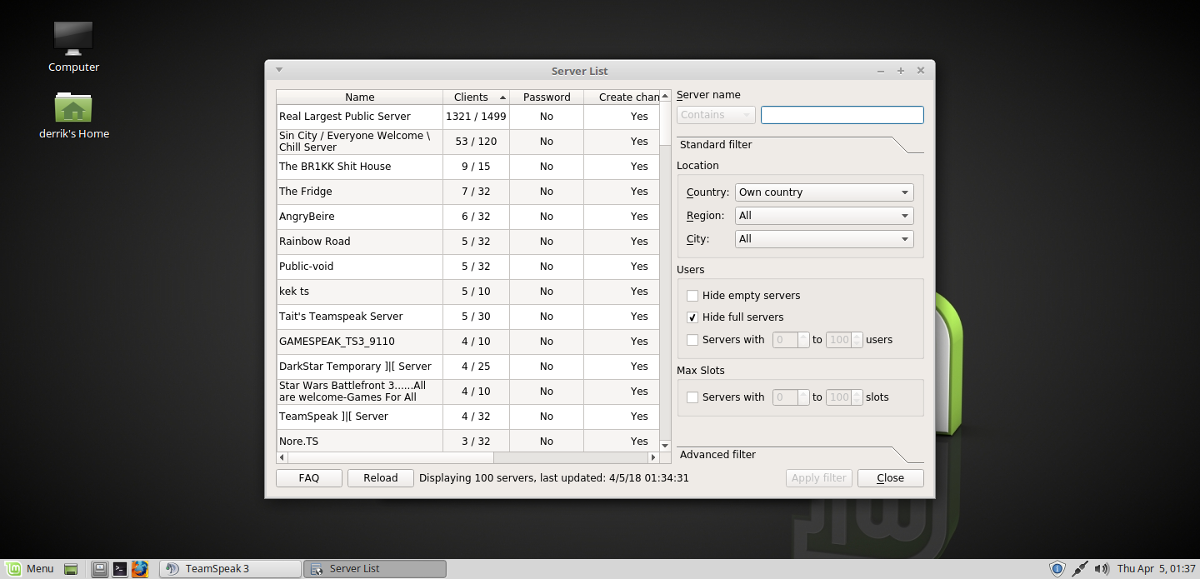Open the server name 'Contains' dropdown
The width and height of the screenshot is (1200, 579).
point(716,115)
